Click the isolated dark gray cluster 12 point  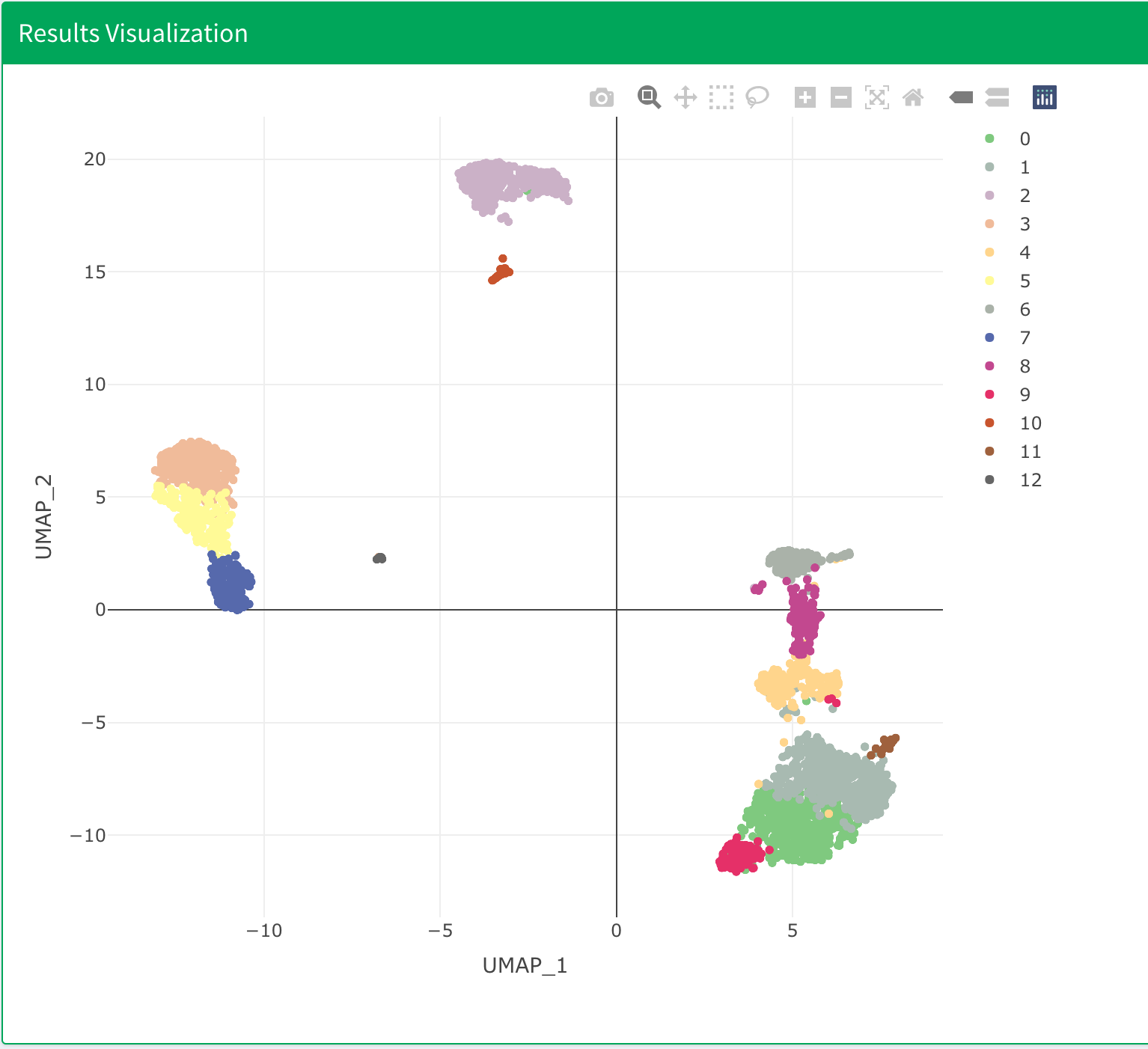point(379,558)
